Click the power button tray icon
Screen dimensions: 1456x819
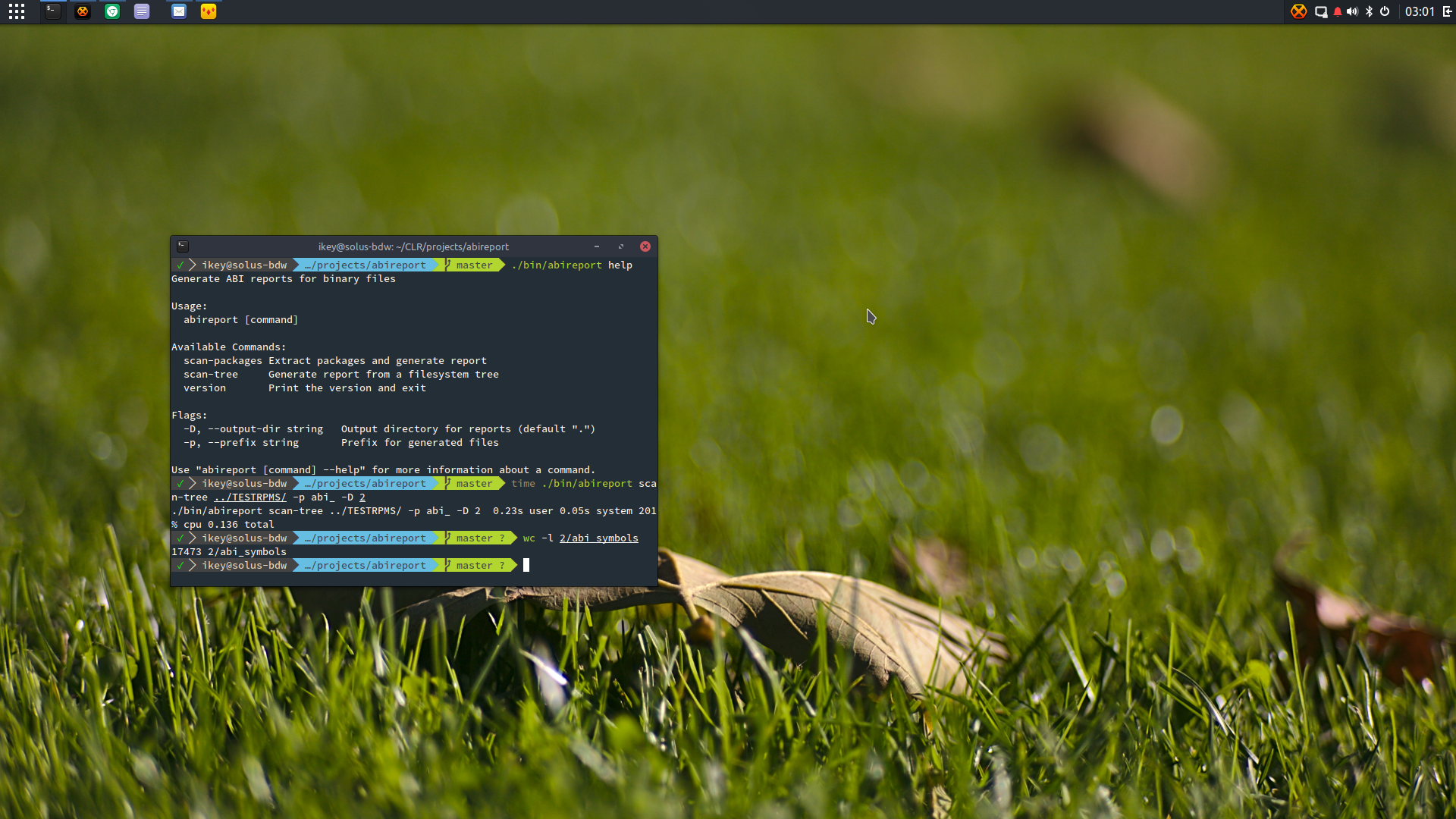tap(1385, 11)
